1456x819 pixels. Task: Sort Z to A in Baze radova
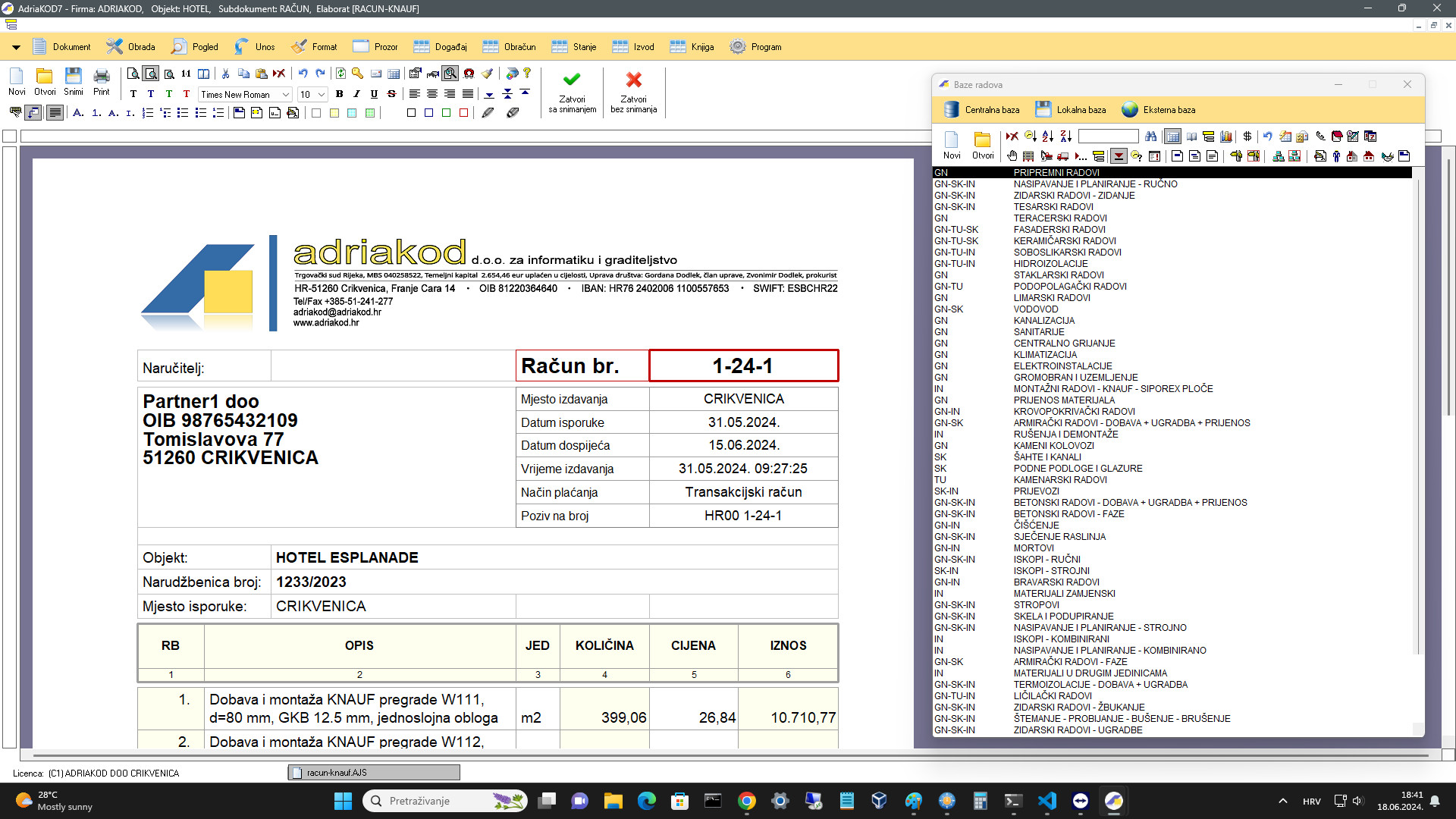pos(1066,136)
